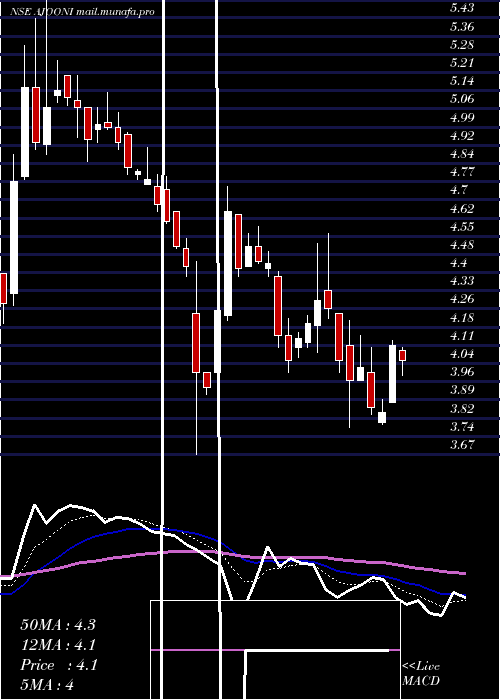Viewport: 500px width, 700px height.
Task: Click the <<Live MACD label
Action: pyautogui.click(x=421, y=673)
